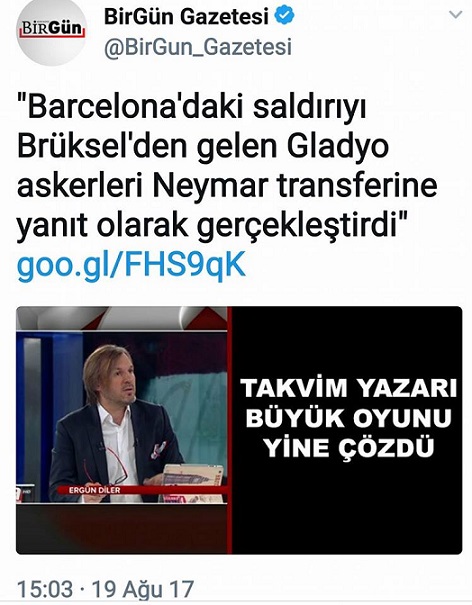Open the tweet options chevron menu
Viewport: 472px width, 605px height.
pos(455,15)
